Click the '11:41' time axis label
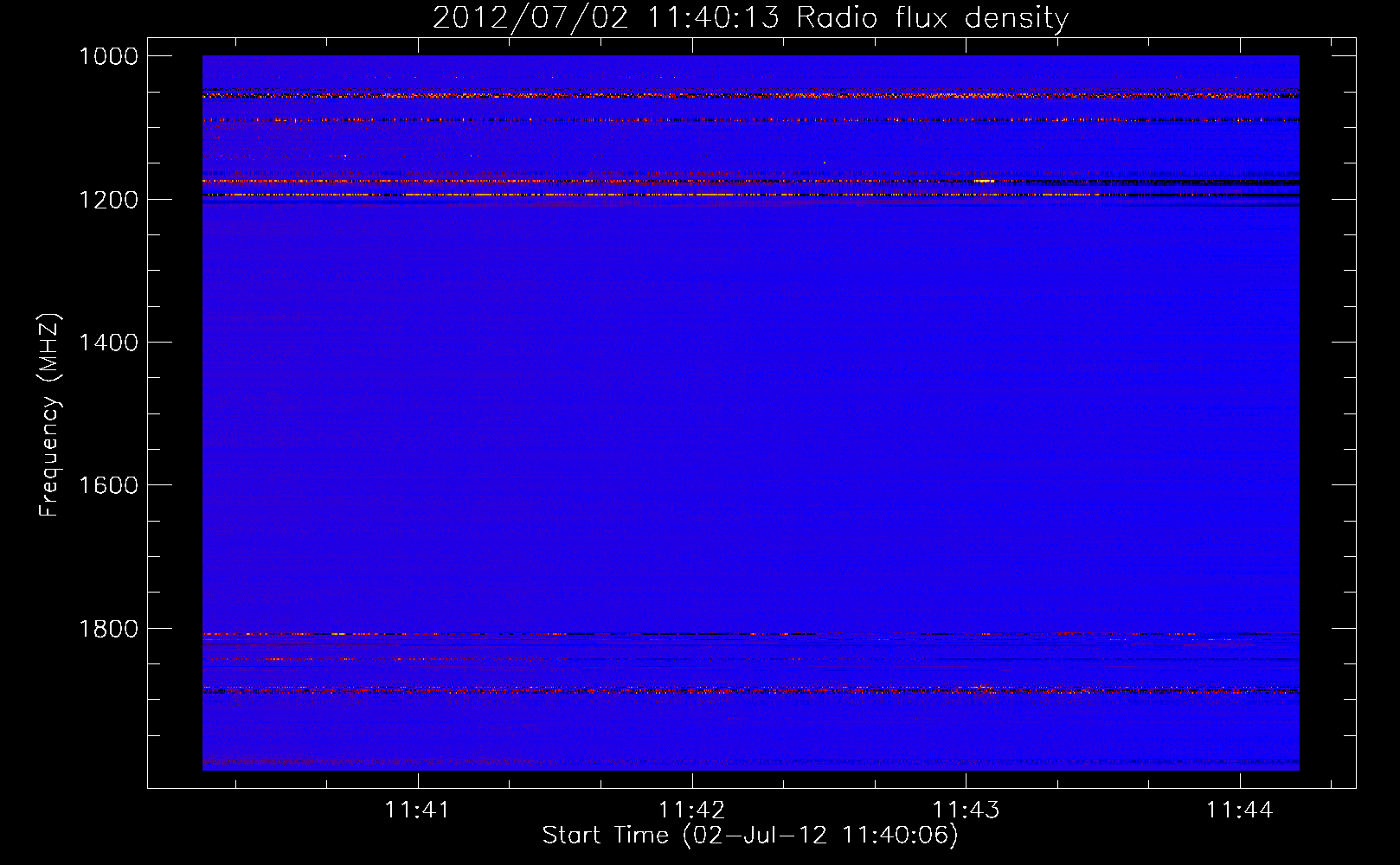Viewport: 1400px width, 865px height. coord(418,810)
